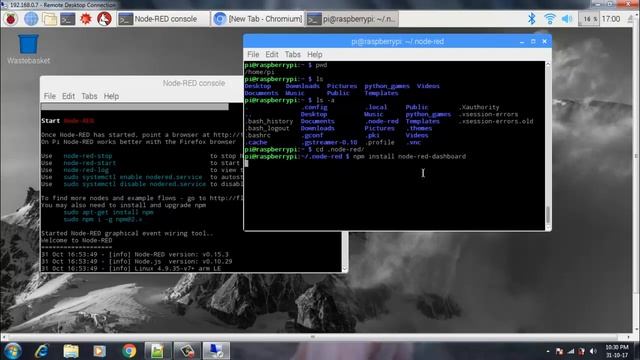Click python_games in the ls output
The width and height of the screenshot is (640, 360).
coord(387,86)
